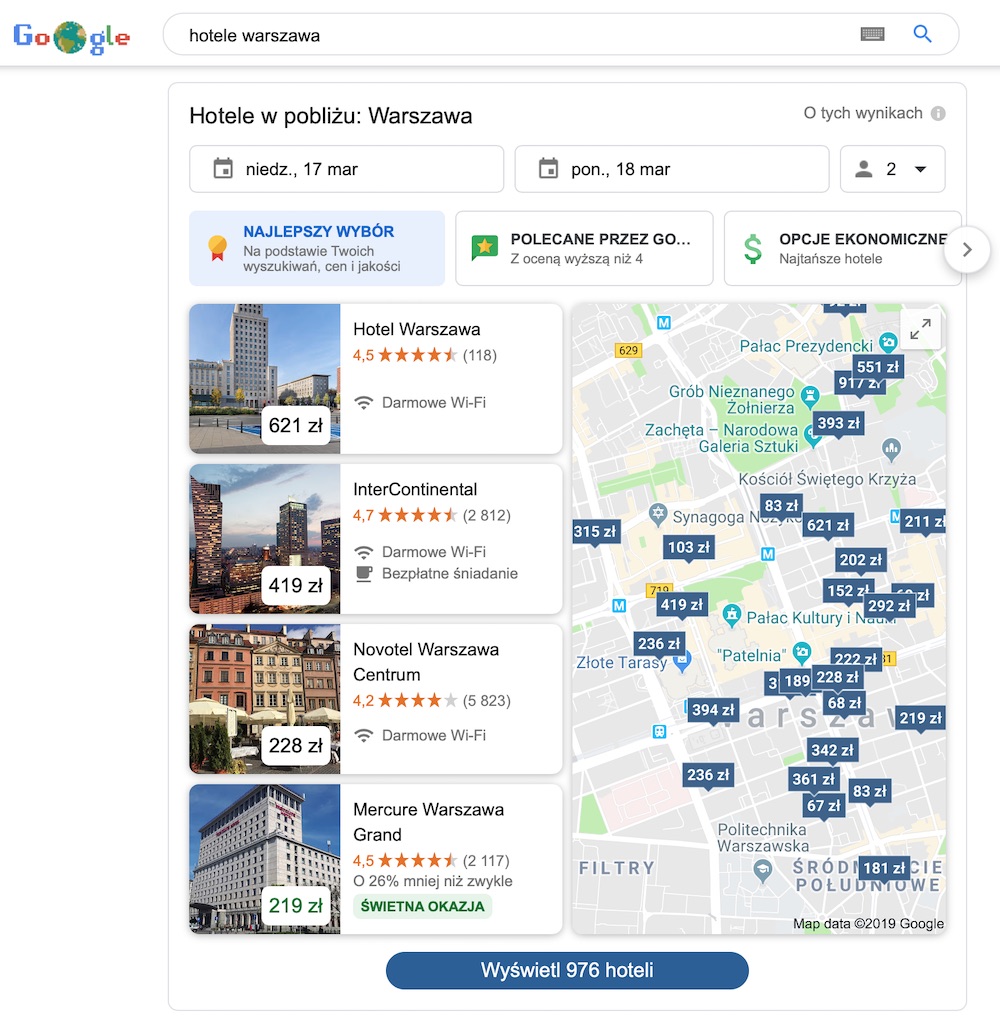Select the 103 zł map price marker
Image resolution: width=1000 pixels, height=1035 pixels.
(688, 547)
